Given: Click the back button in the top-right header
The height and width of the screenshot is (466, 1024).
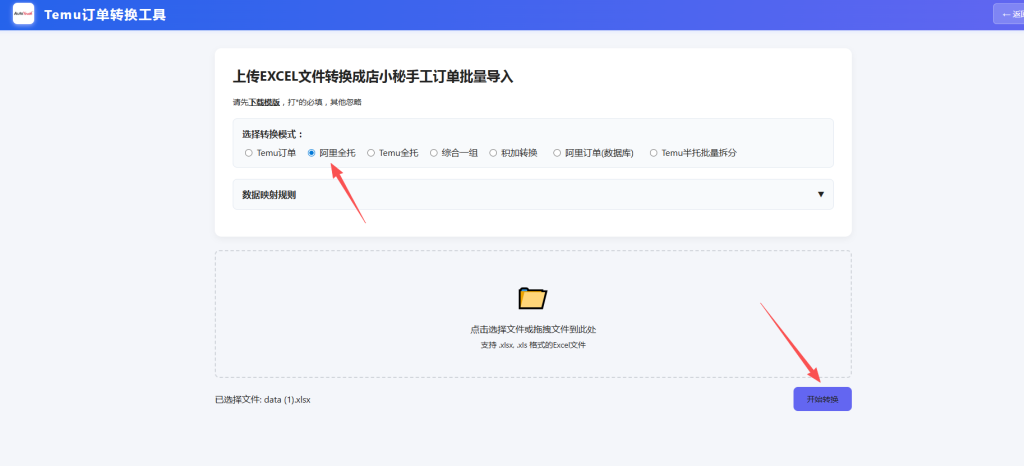Looking at the screenshot, I should 1009,14.
